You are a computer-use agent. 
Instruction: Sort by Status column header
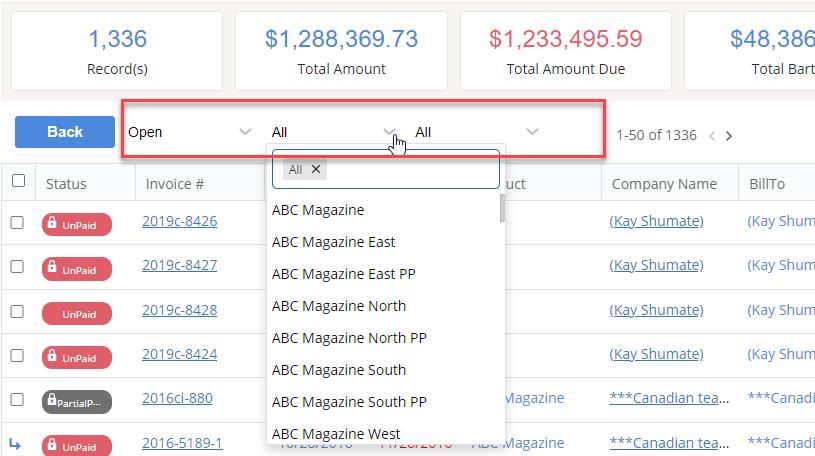66,184
